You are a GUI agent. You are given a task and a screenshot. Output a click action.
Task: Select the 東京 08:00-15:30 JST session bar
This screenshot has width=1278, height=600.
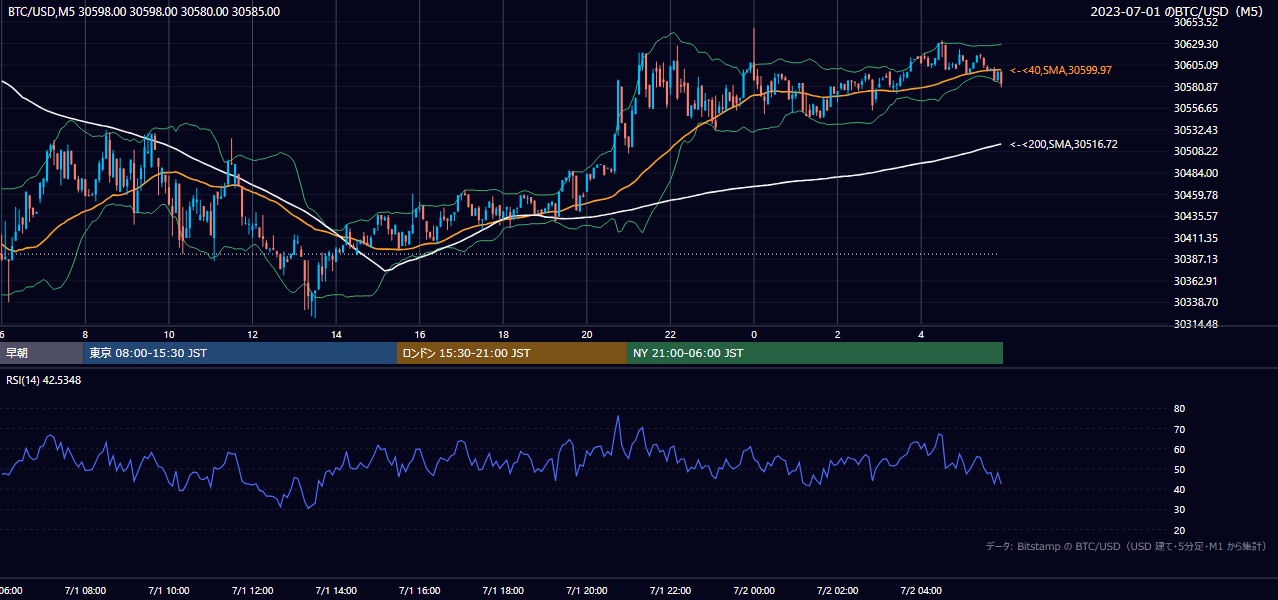240,353
